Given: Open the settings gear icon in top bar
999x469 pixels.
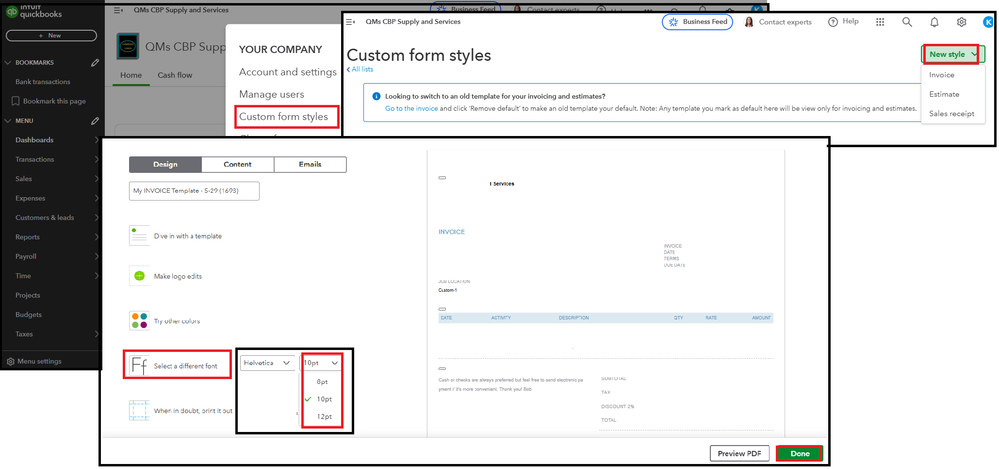Looking at the screenshot, I should tap(961, 22).
